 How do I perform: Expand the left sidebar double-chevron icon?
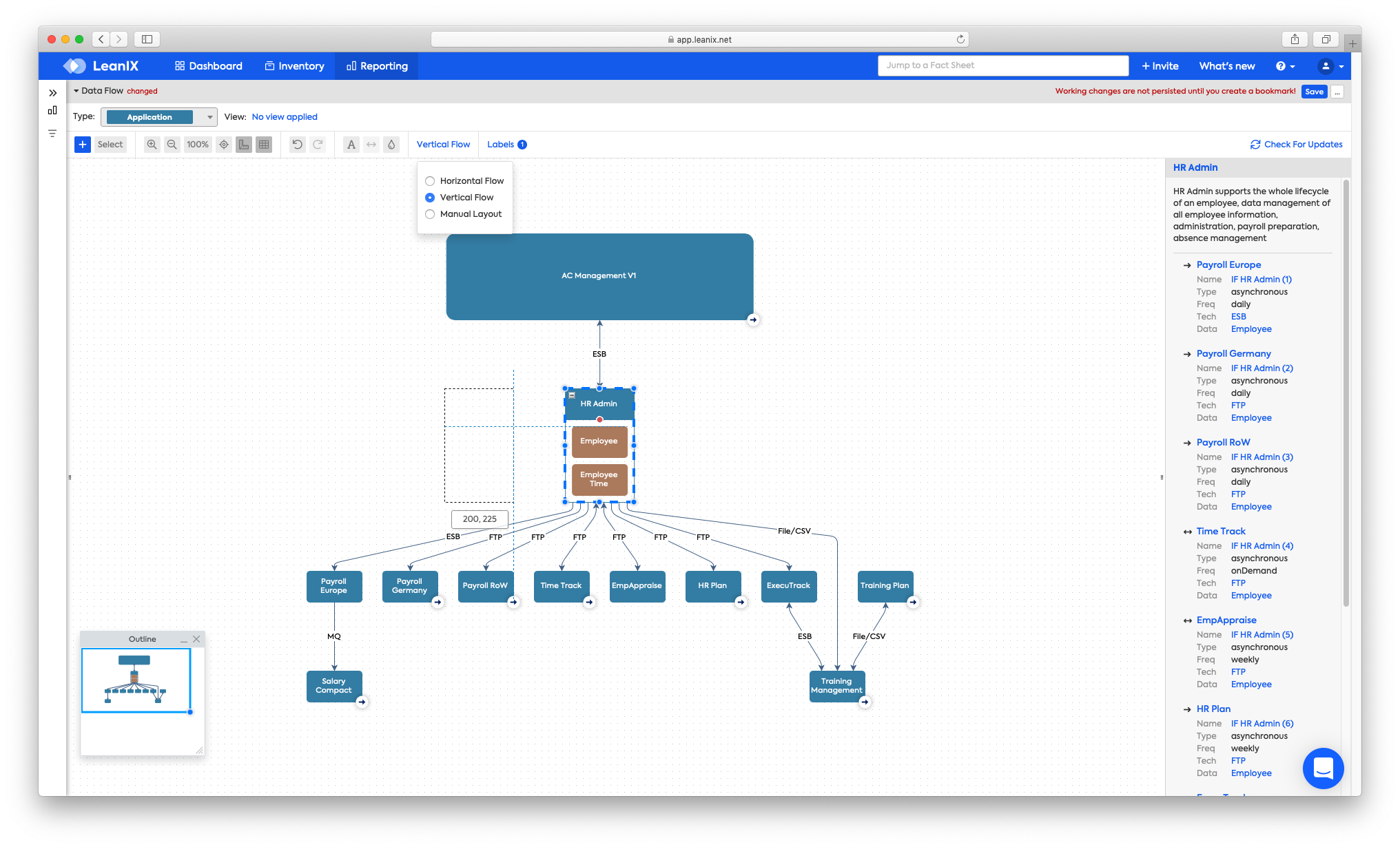(52, 93)
